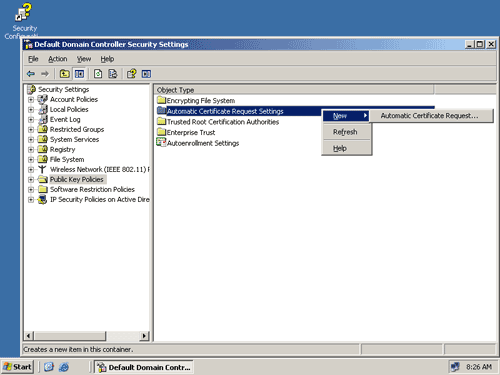Viewport: 500px width, 375px height.
Task: Click the IP Security Policies node icon
Action: (x=42, y=199)
